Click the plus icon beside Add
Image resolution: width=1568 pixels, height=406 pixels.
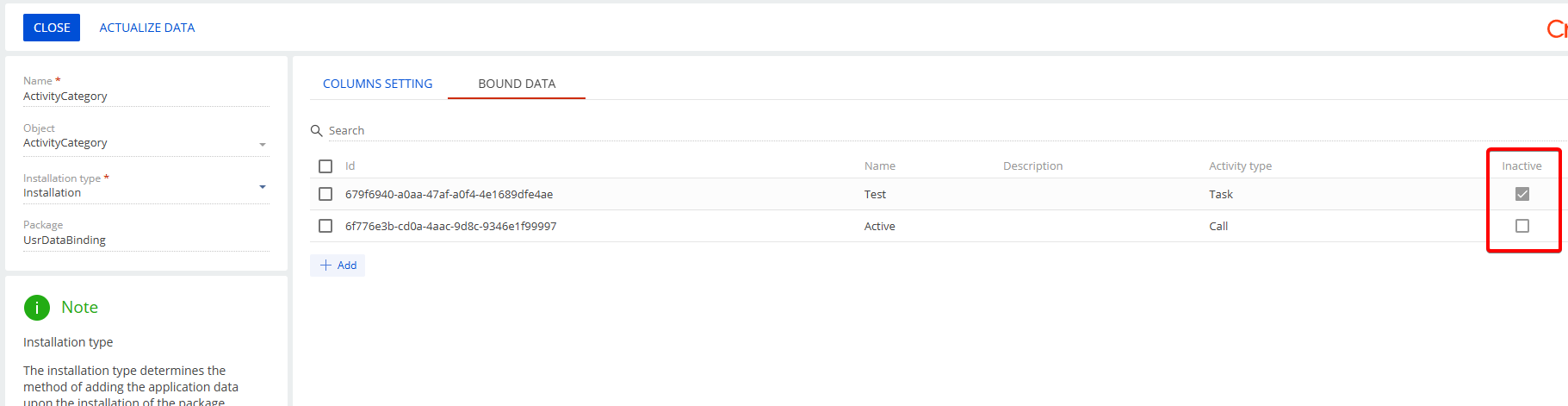(x=325, y=265)
